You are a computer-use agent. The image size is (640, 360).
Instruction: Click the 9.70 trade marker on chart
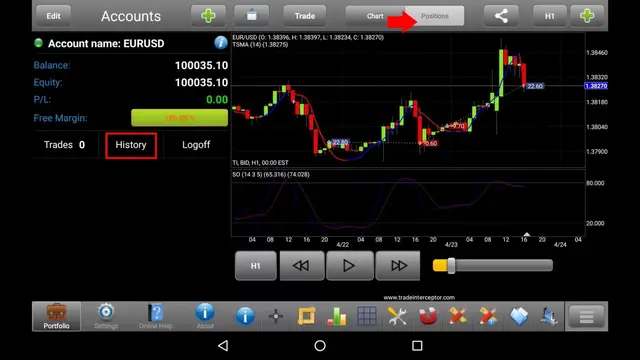coord(458,126)
